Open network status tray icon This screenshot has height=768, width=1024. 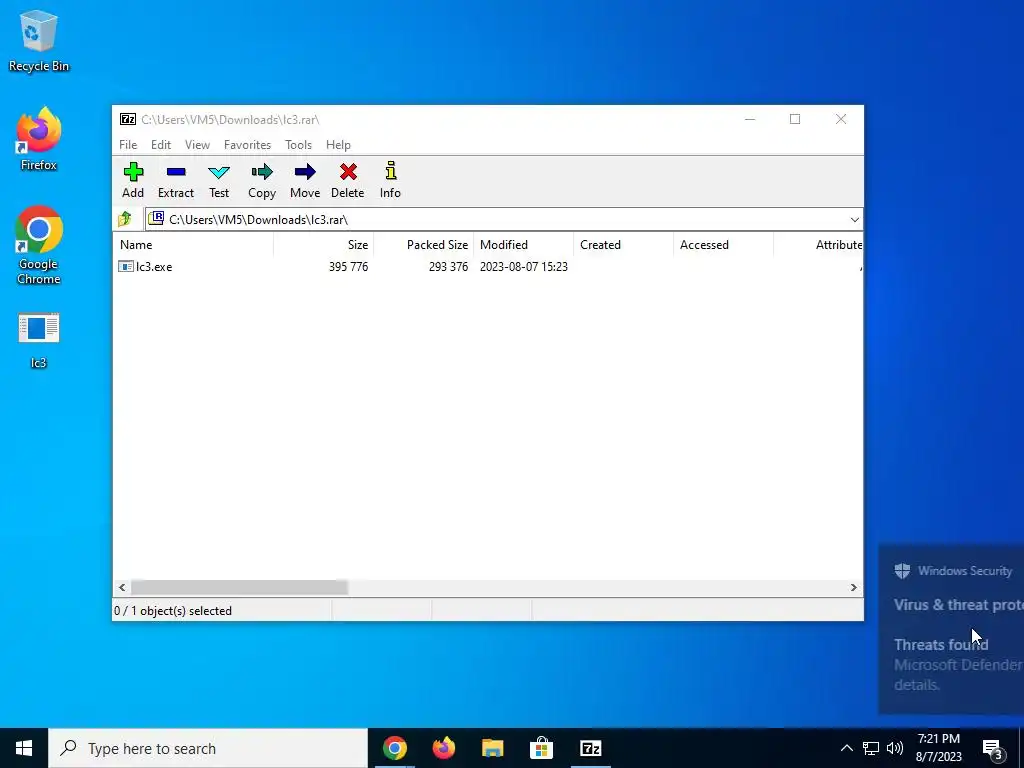pyautogui.click(x=871, y=748)
